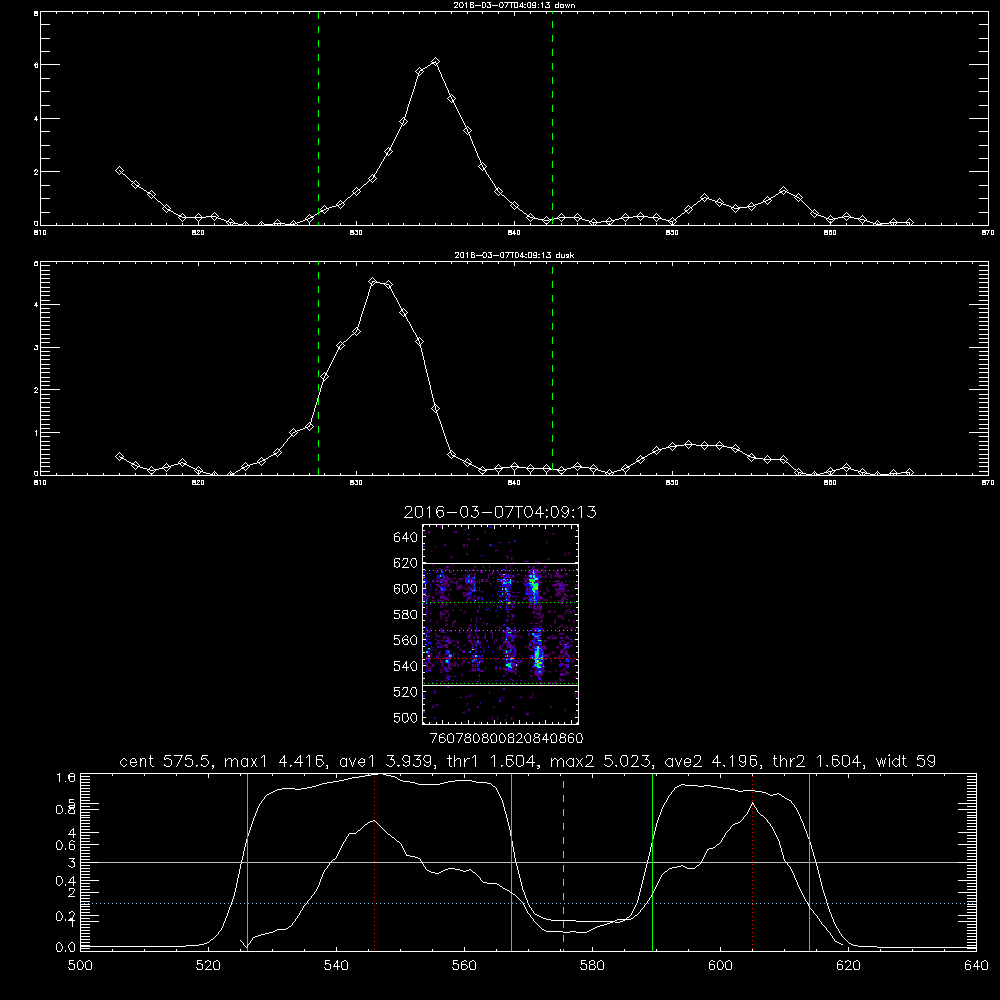Click the left green dashed line in dusk plot
The image size is (1000, 1000).
tap(318, 369)
